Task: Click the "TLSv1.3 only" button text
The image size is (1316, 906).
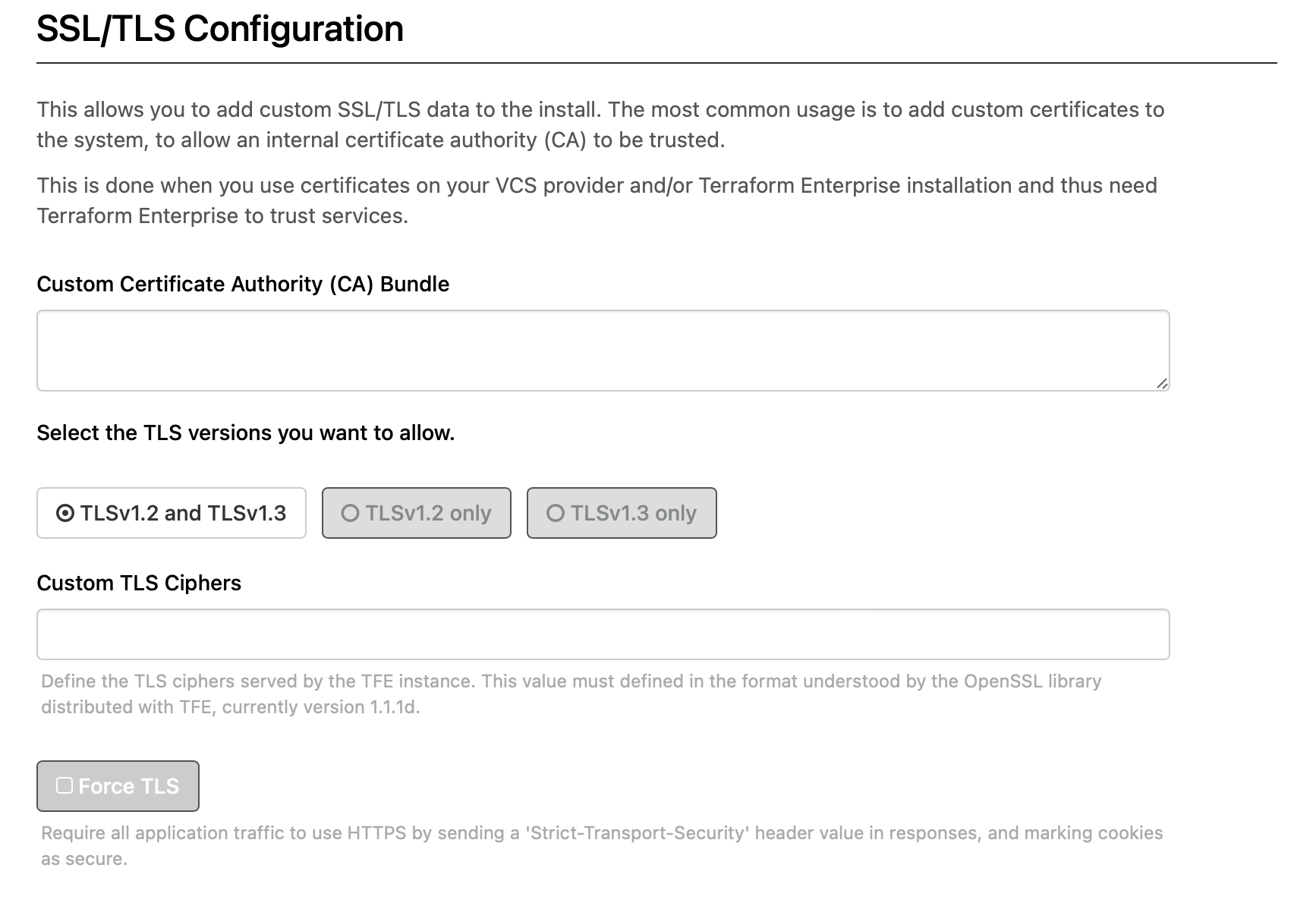Action: coord(634,514)
